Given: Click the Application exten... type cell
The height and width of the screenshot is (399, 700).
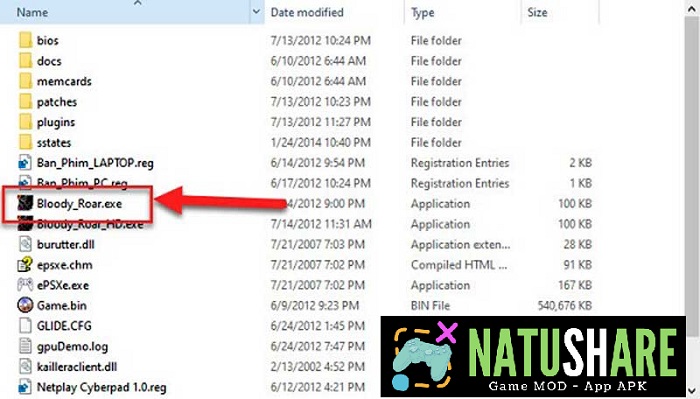Looking at the screenshot, I should point(460,245).
